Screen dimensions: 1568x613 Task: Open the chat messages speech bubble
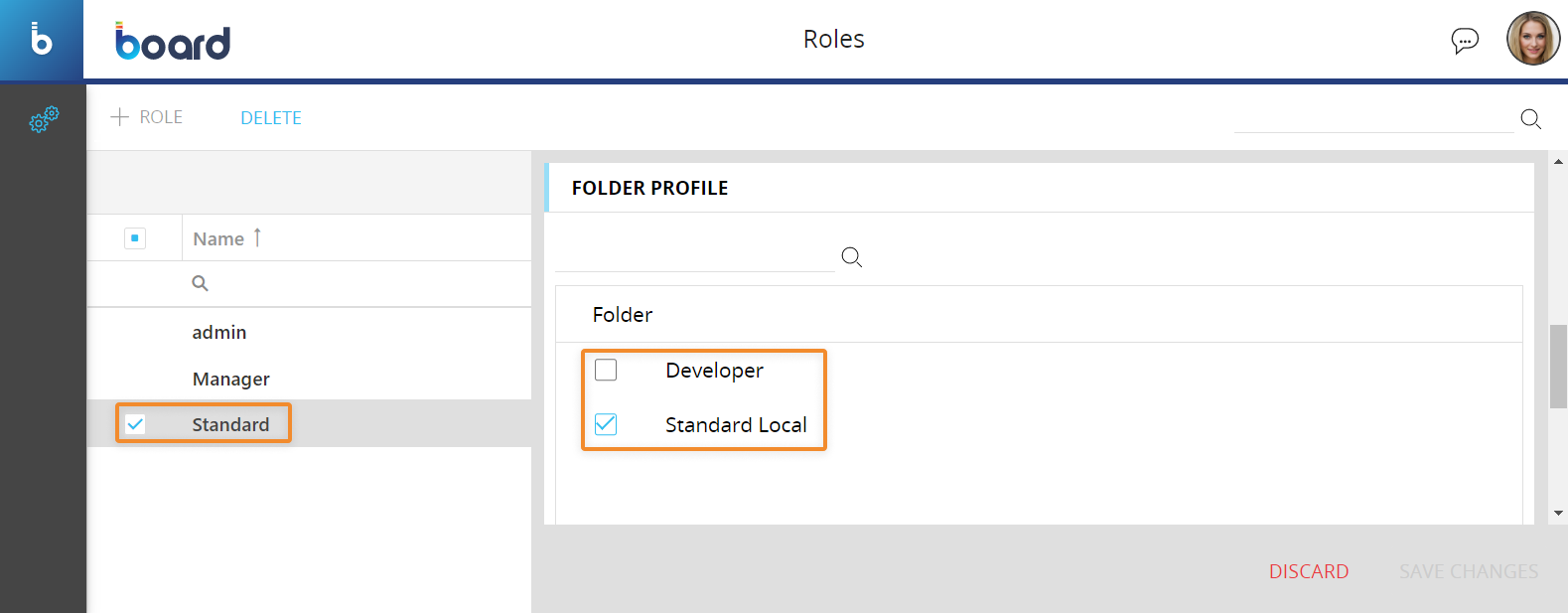1464,40
